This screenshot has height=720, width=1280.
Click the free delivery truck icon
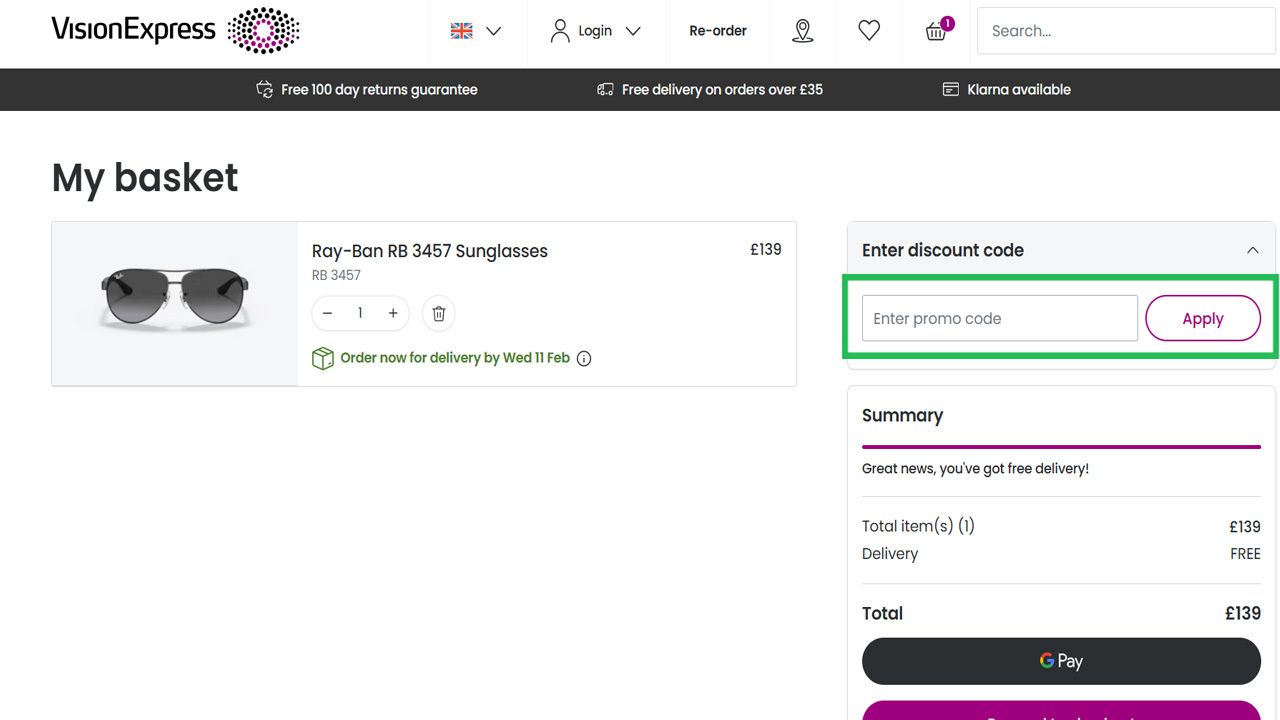605,89
